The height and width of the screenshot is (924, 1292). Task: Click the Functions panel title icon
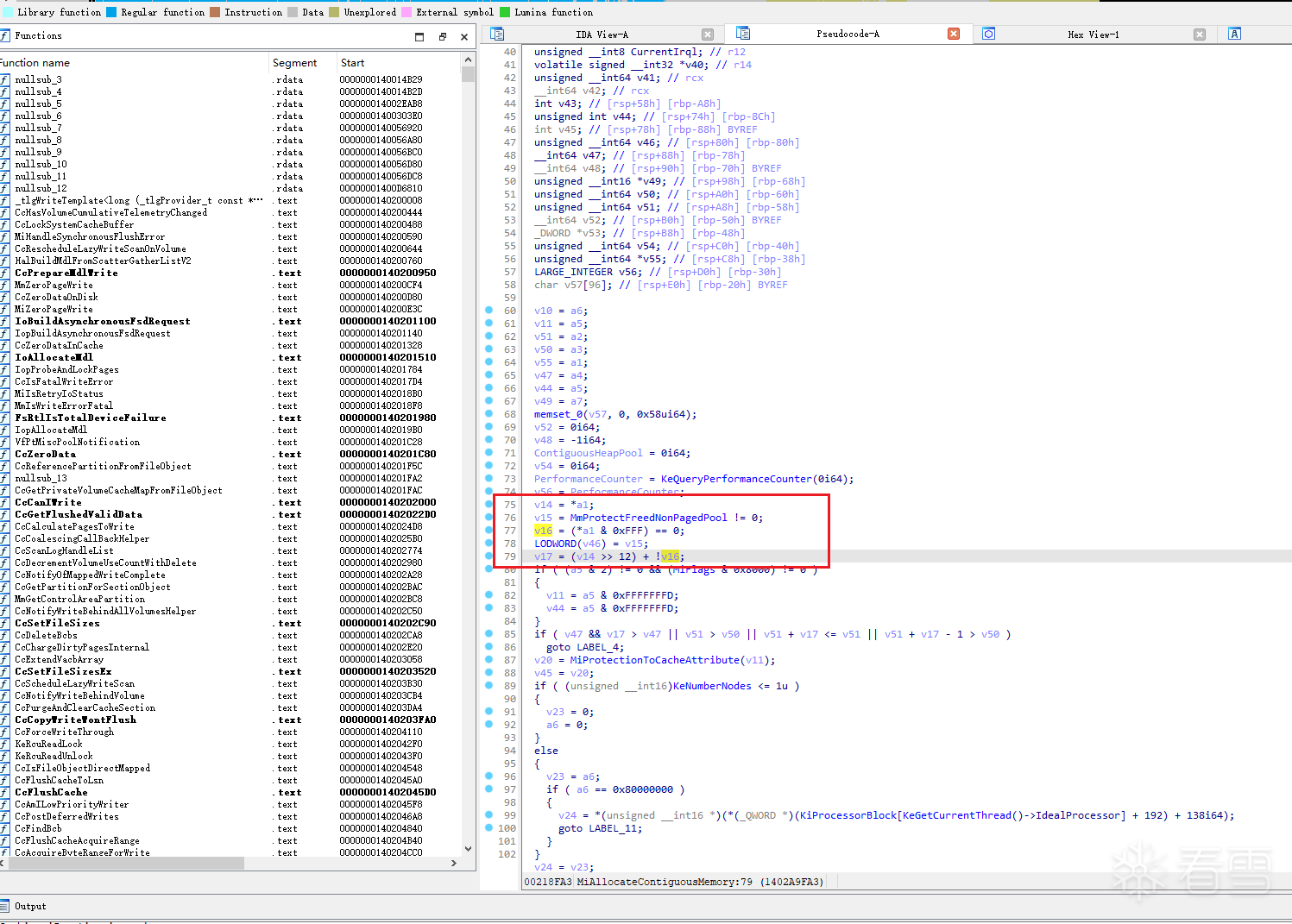coord(4,35)
